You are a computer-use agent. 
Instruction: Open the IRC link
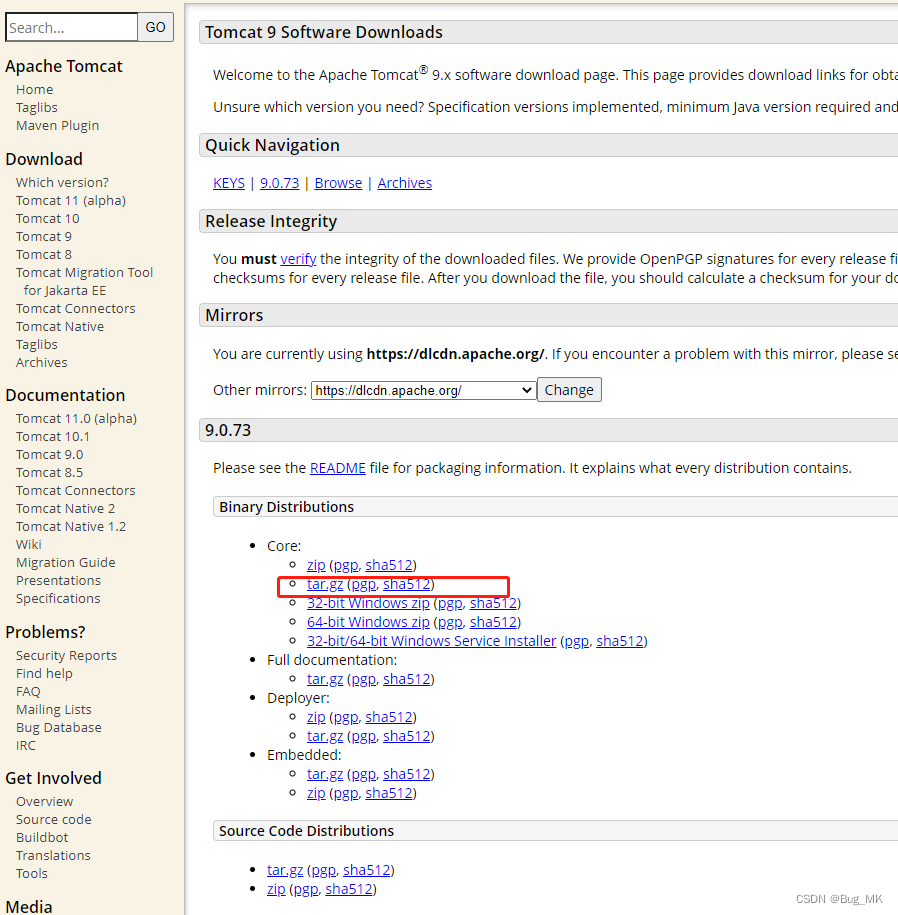coord(26,746)
